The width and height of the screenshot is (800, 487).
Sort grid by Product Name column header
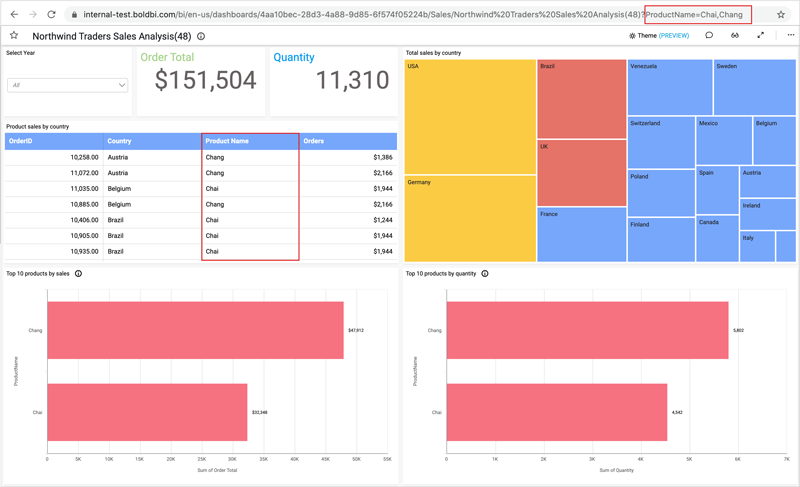pos(250,141)
